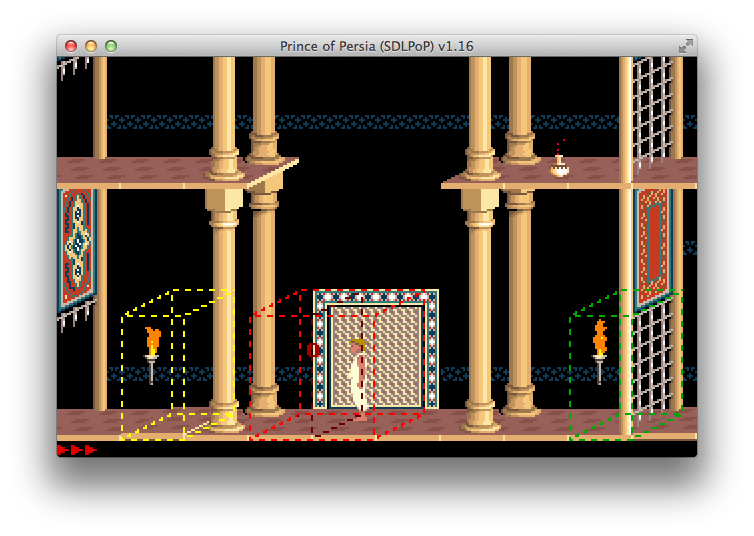Click the blue diamond tapestry on left wall
Image resolution: width=754 pixels, height=536 pixels.
(x=76, y=250)
